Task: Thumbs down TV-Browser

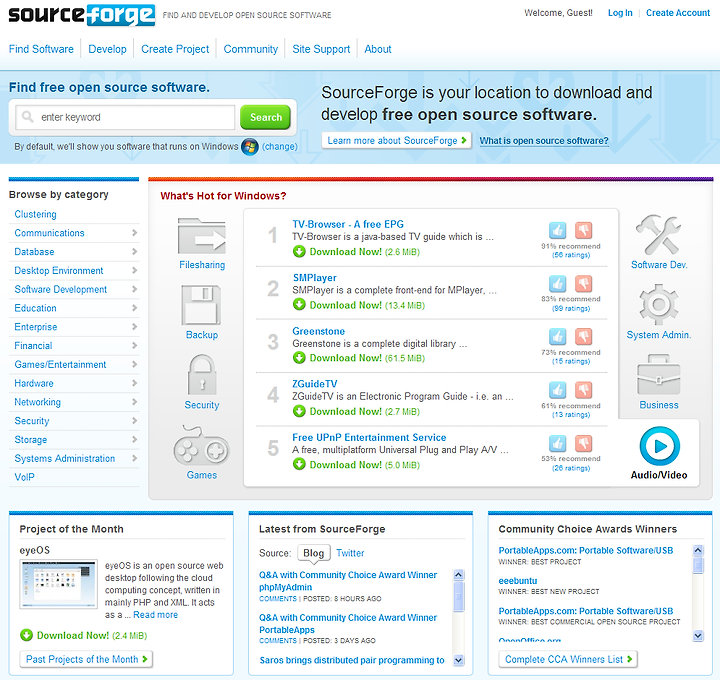Action: tap(584, 230)
